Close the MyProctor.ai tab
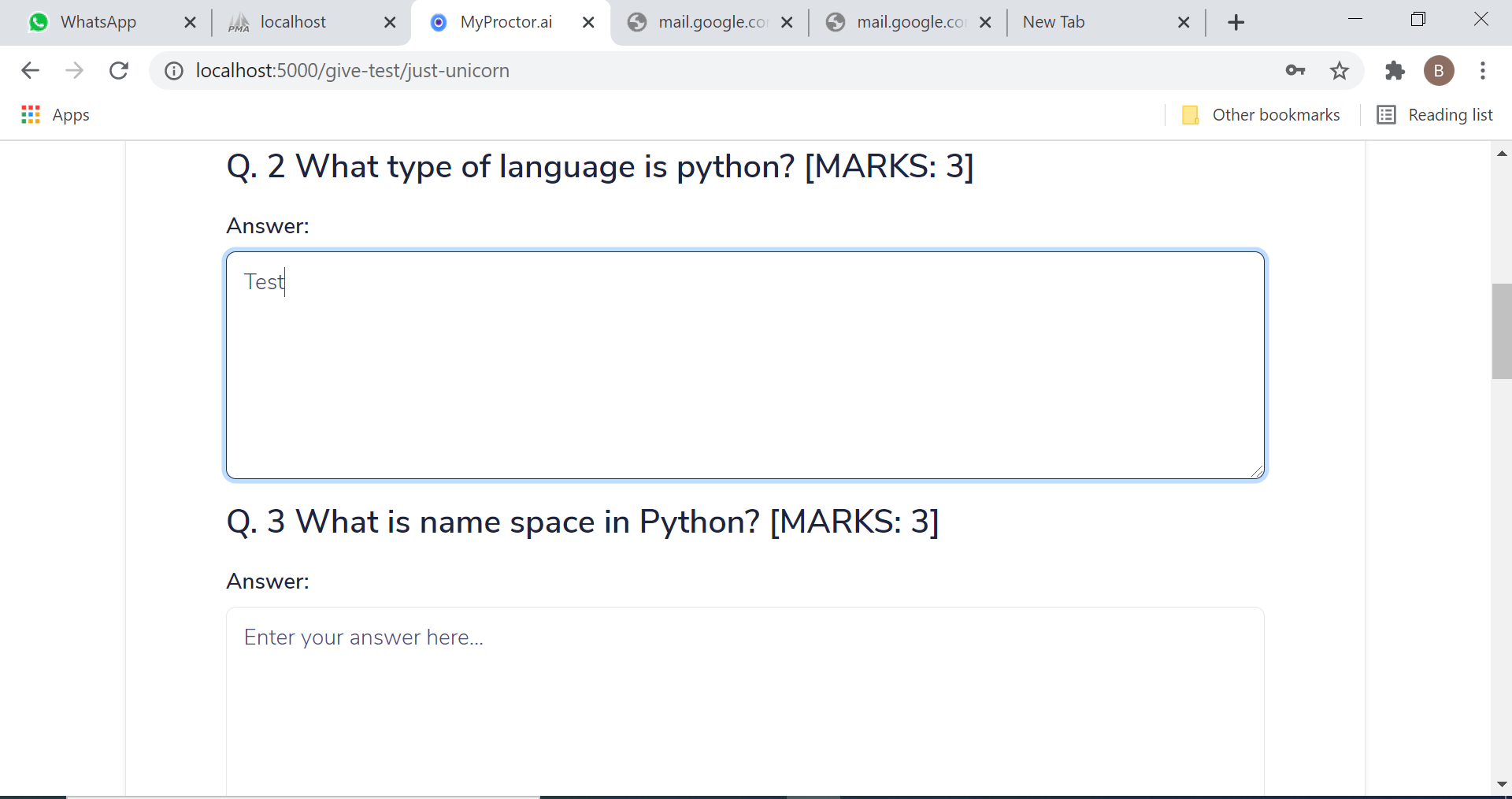Viewport: 1512px width, 799px height. pyautogui.click(x=588, y=22)
